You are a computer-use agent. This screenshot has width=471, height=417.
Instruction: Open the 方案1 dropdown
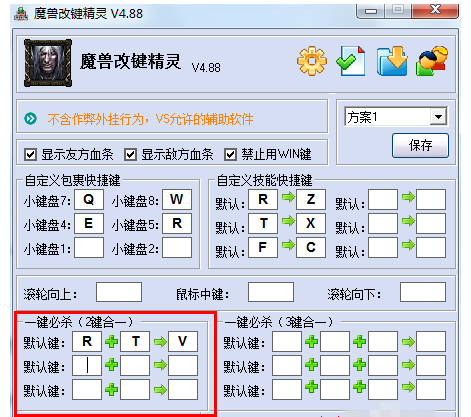click(438, 117)
